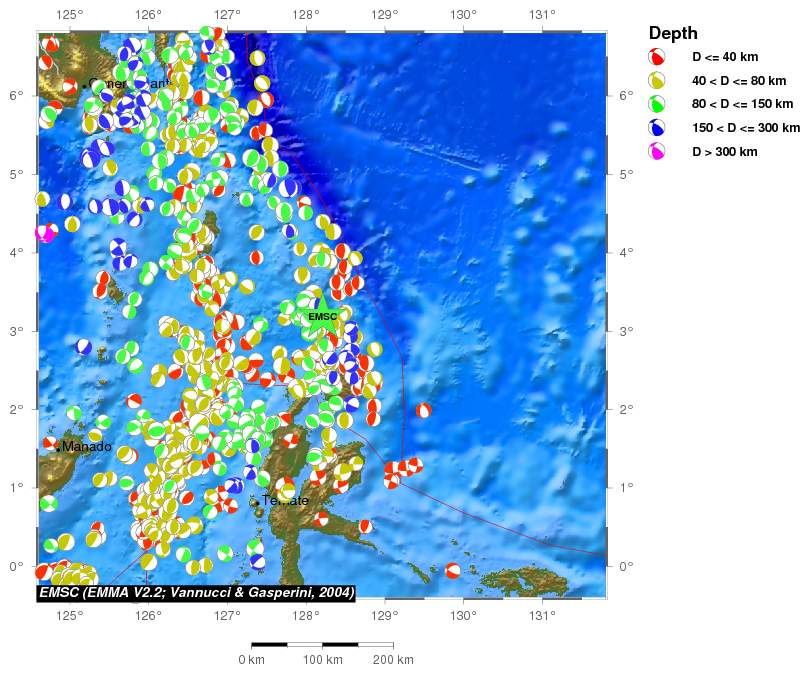
Task: Click the Depth legend title
Action: tap(673, 33)
